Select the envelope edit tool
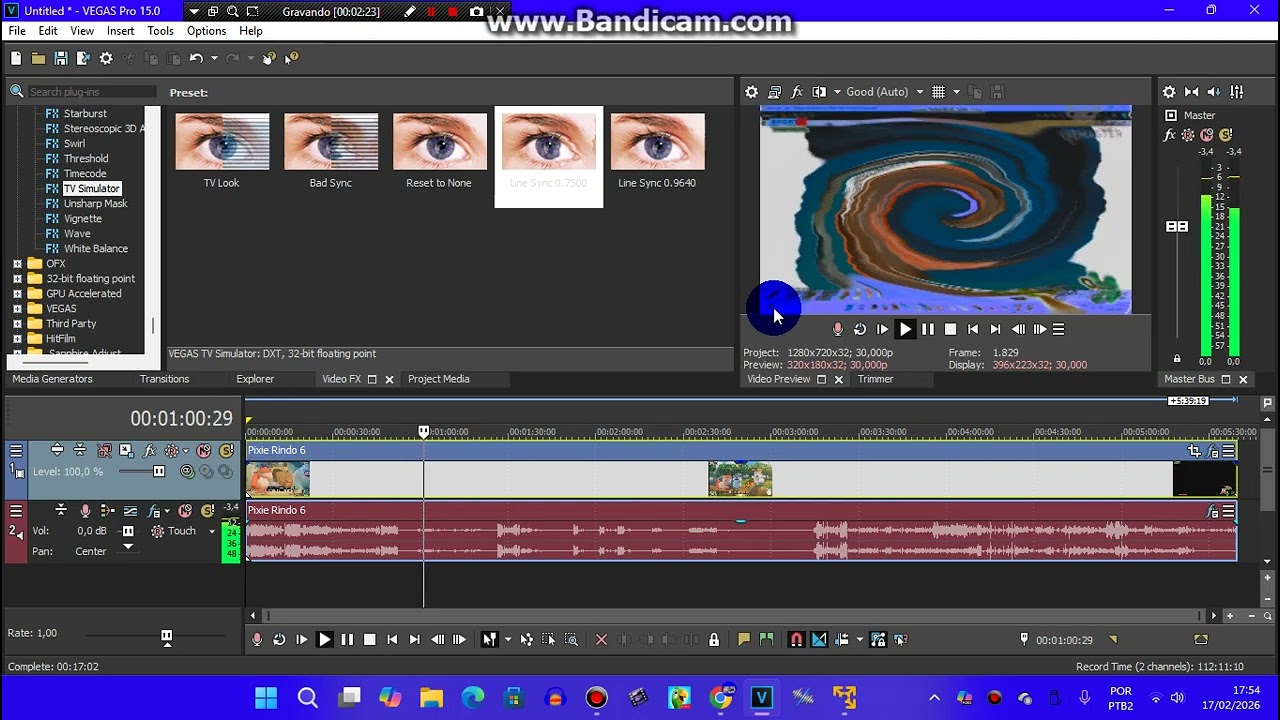Image resolution: width=1280 pixels, height=720 pixels. tap(526, 640)
